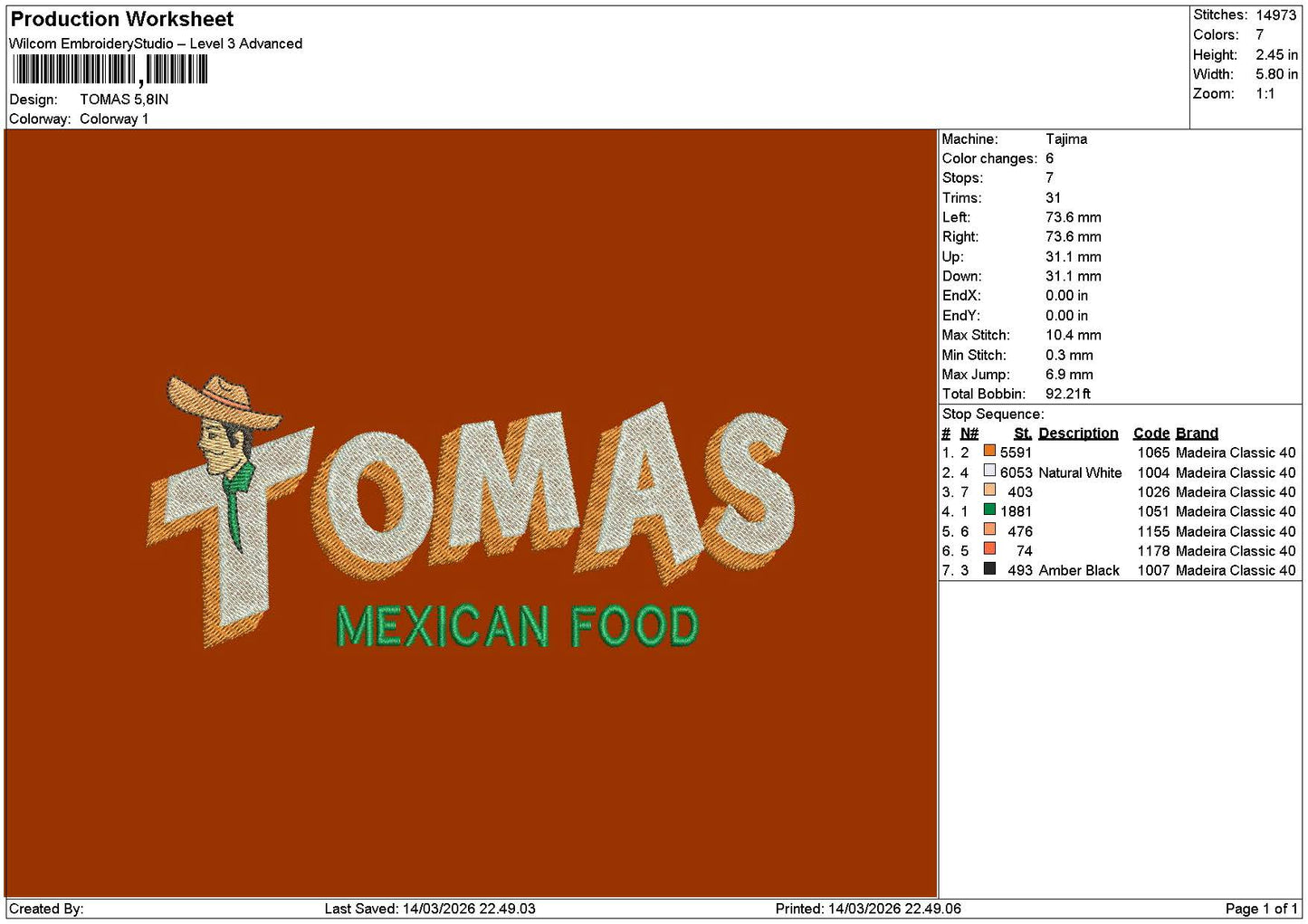This screenshot has width=1308, height=924.
Task: Click the 'Created By:' footer label
Action: point(46,909)
